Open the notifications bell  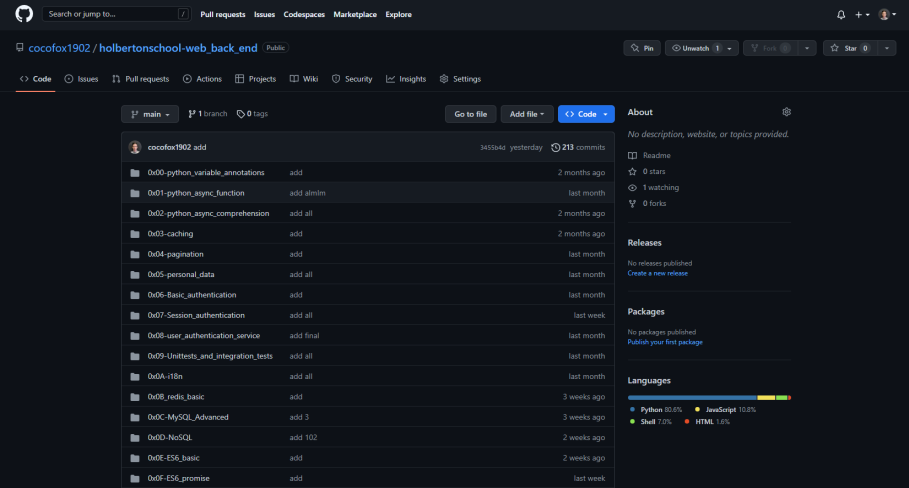pyautogui.click(x=841, y=14)
